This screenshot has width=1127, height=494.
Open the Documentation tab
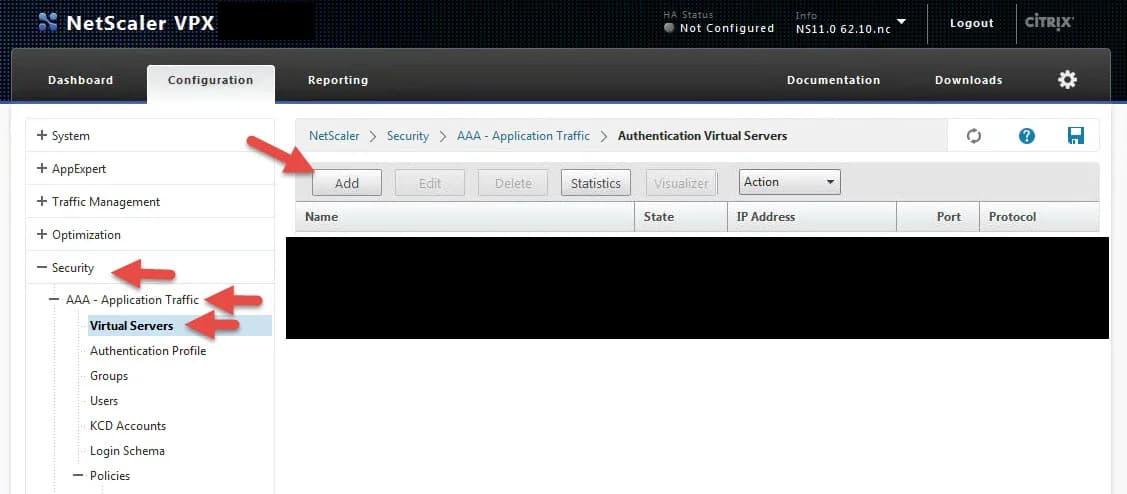click(x=833, y=80)
